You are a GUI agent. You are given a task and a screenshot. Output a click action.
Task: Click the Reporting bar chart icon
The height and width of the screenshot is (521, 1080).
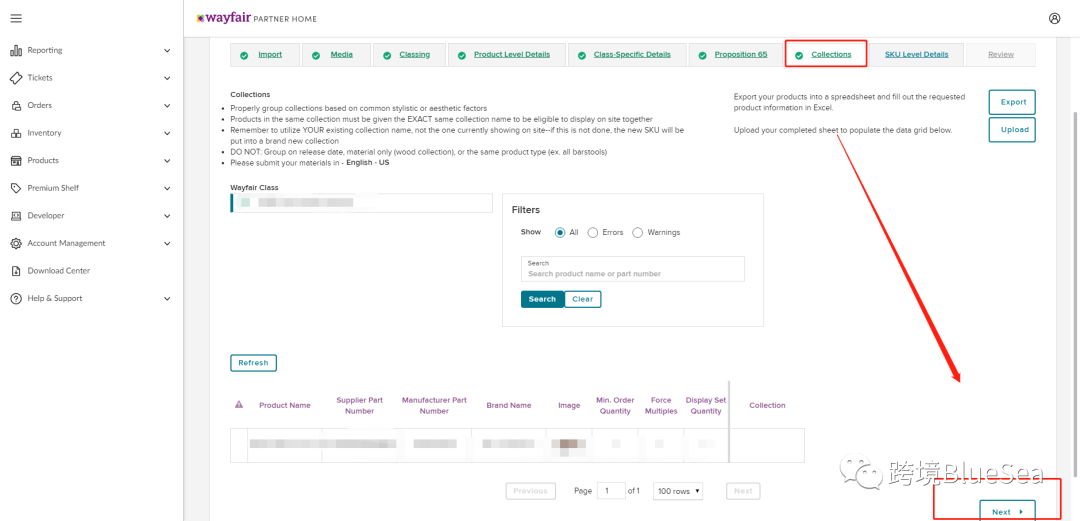tap(16, 50)
